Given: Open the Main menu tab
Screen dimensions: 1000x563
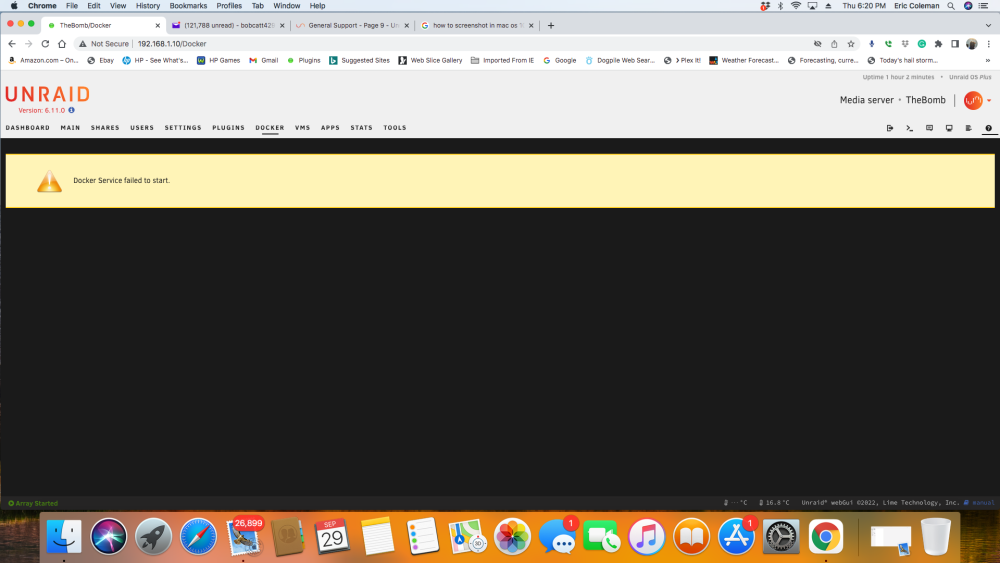Looking at the screenshot, I should tap(70, 128).
